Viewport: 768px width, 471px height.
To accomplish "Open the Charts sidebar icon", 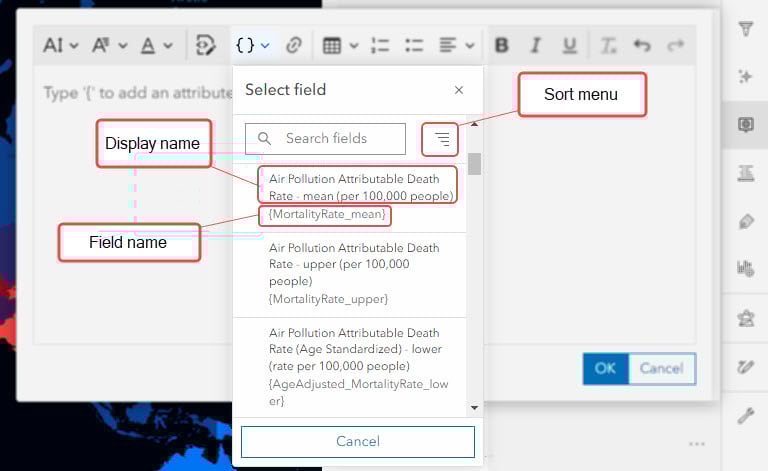I will 745,268.
